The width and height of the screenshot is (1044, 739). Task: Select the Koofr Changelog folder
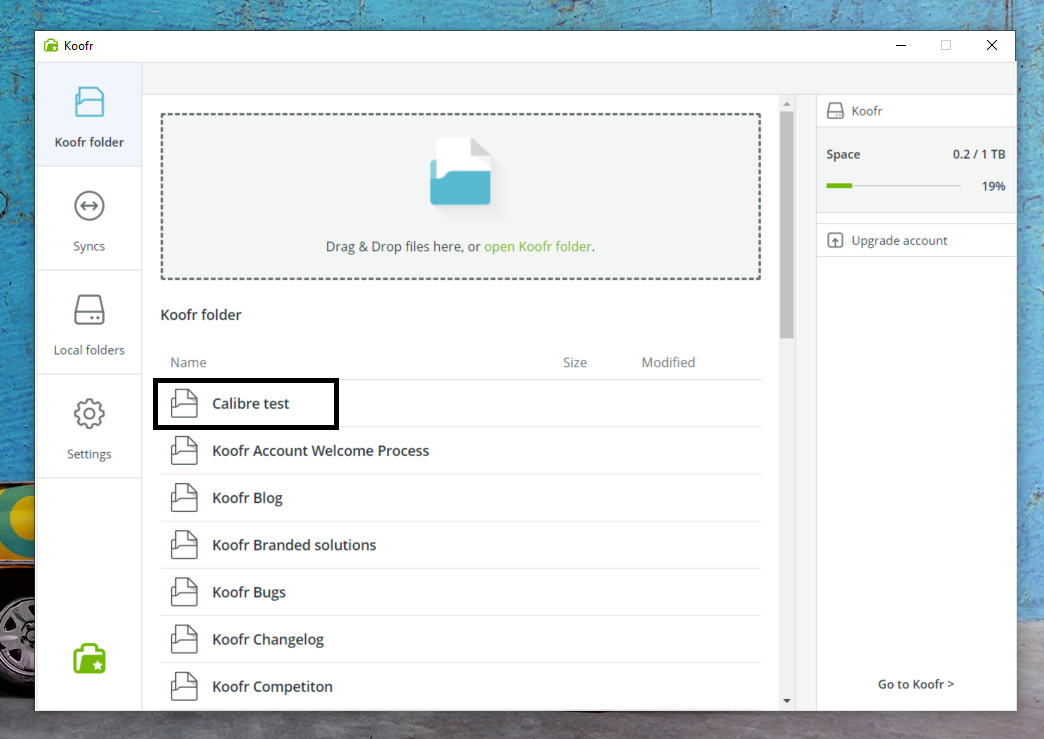coord(266,638)
